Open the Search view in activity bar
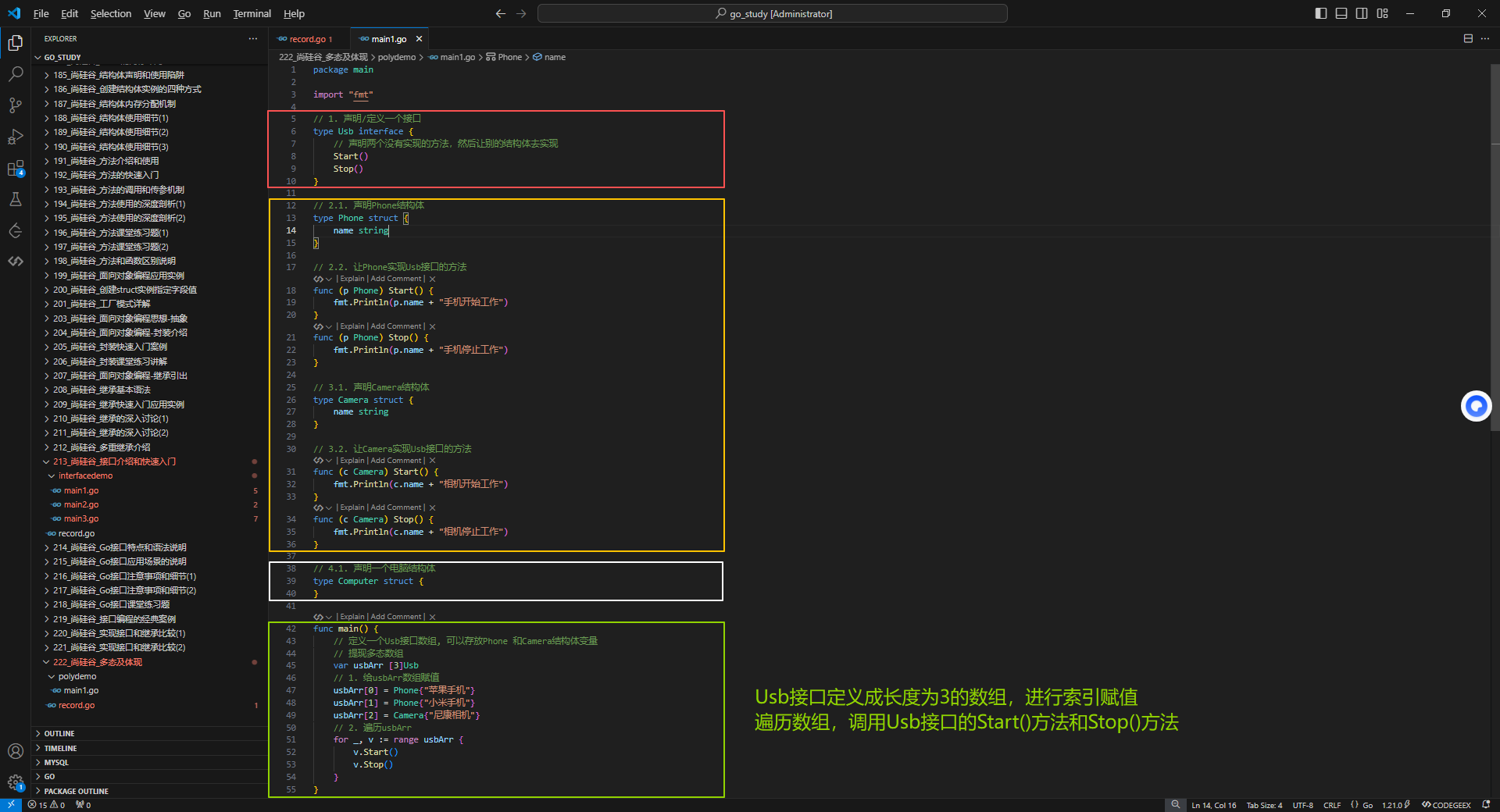Viewport: 1500px width, 812px height. (16, 74)
